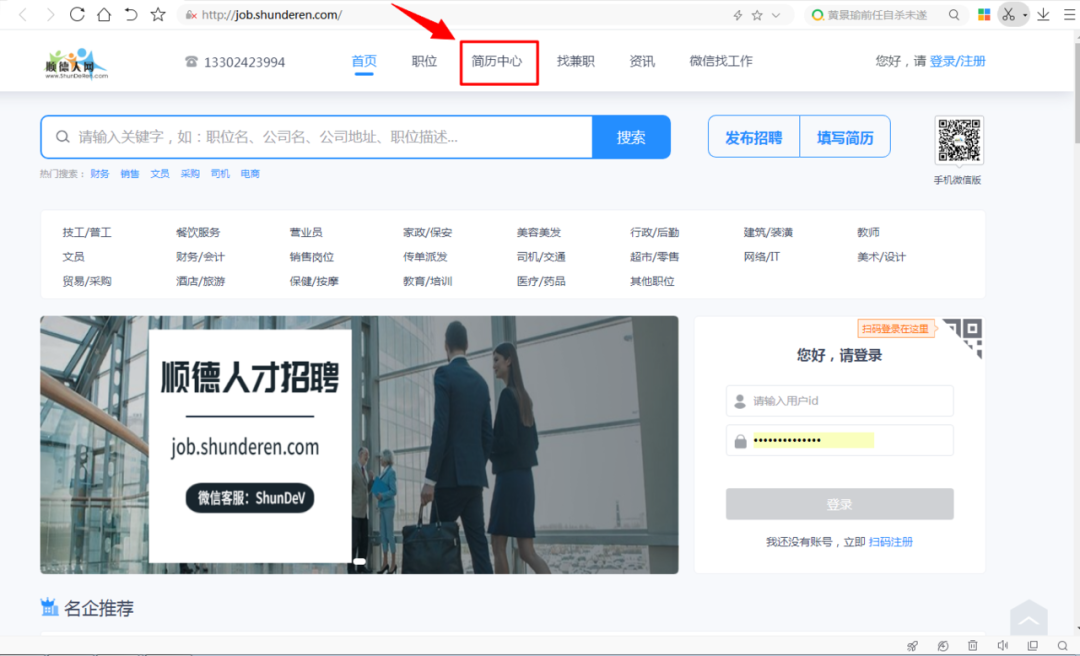The image size is (1080, 656).
Task: Select job category 家政/保安
Action: pyautogui.click(x=428, y=232)
